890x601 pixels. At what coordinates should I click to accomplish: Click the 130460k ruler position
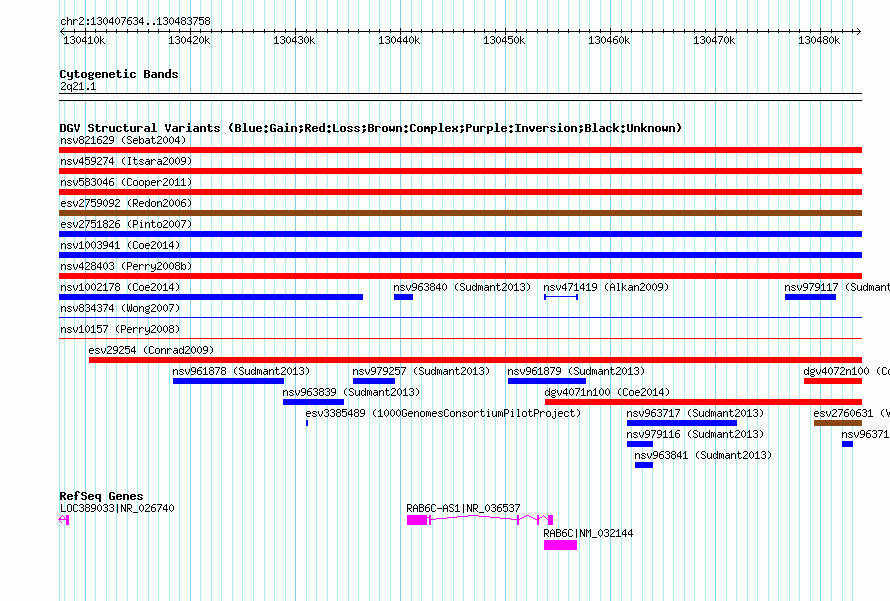click(609, 40)
